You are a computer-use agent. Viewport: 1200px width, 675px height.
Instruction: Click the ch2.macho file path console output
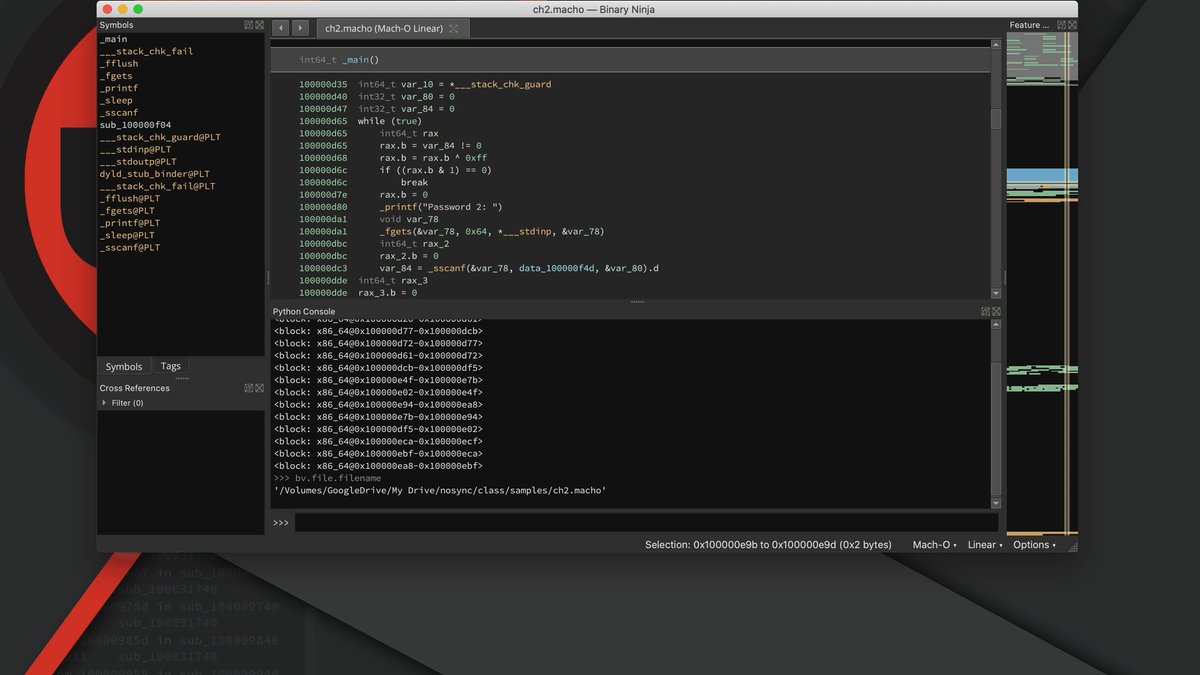[440, 490]
